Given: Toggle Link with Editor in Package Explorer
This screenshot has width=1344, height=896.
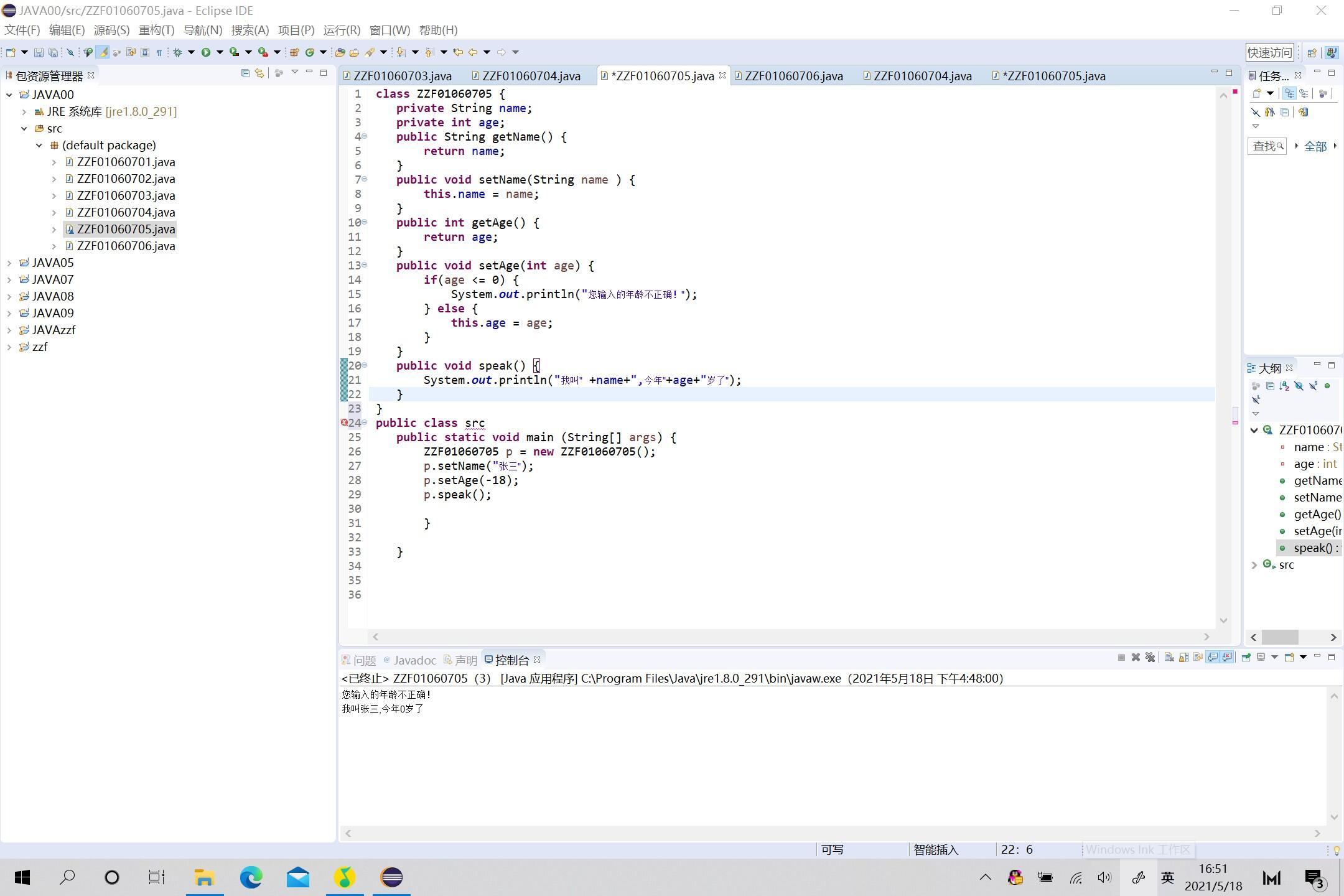Looking at the screenshot, I should (x=260, y=73).
